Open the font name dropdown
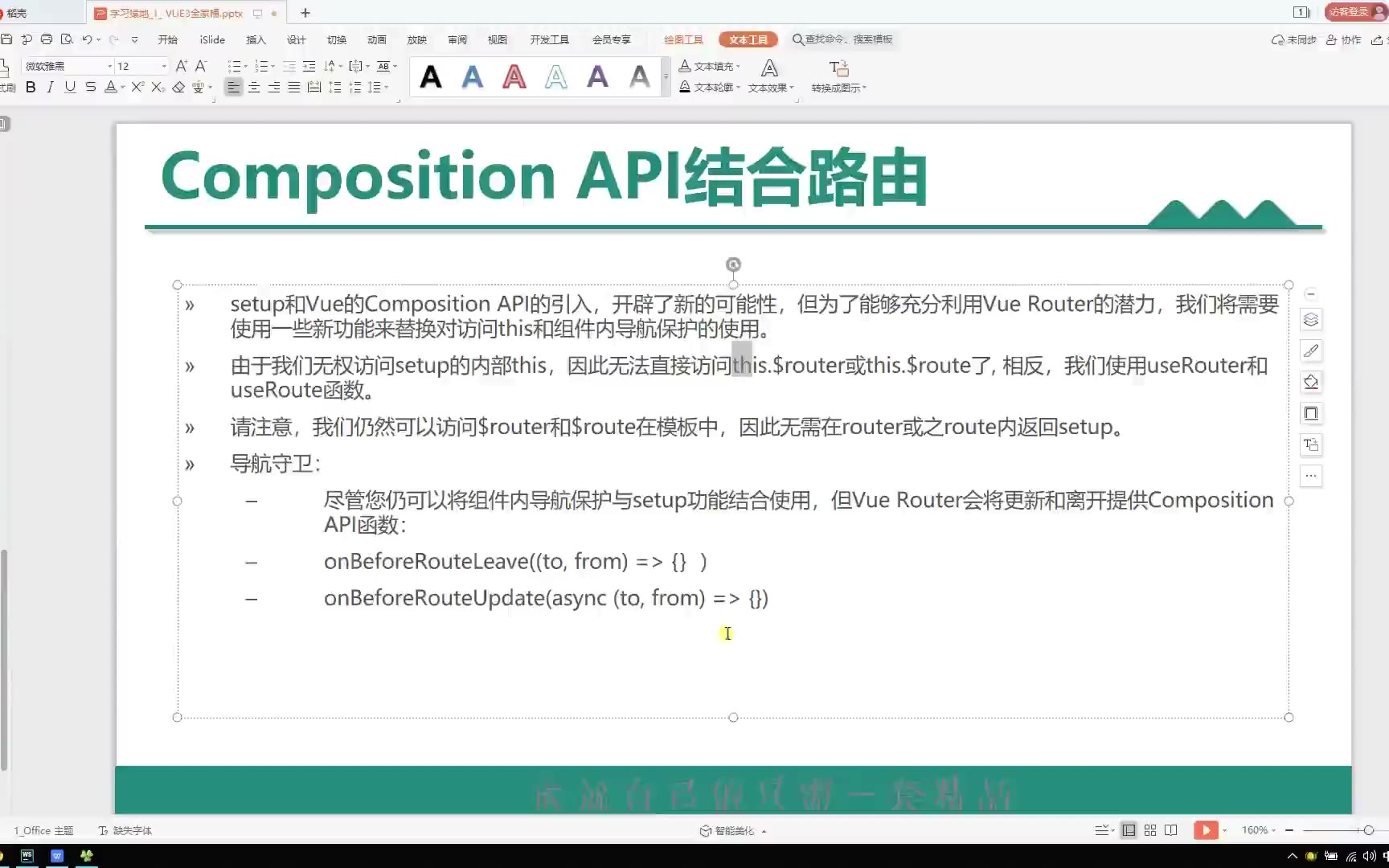This screenshot has width=1389, height=868. click(x=109, y=67)
